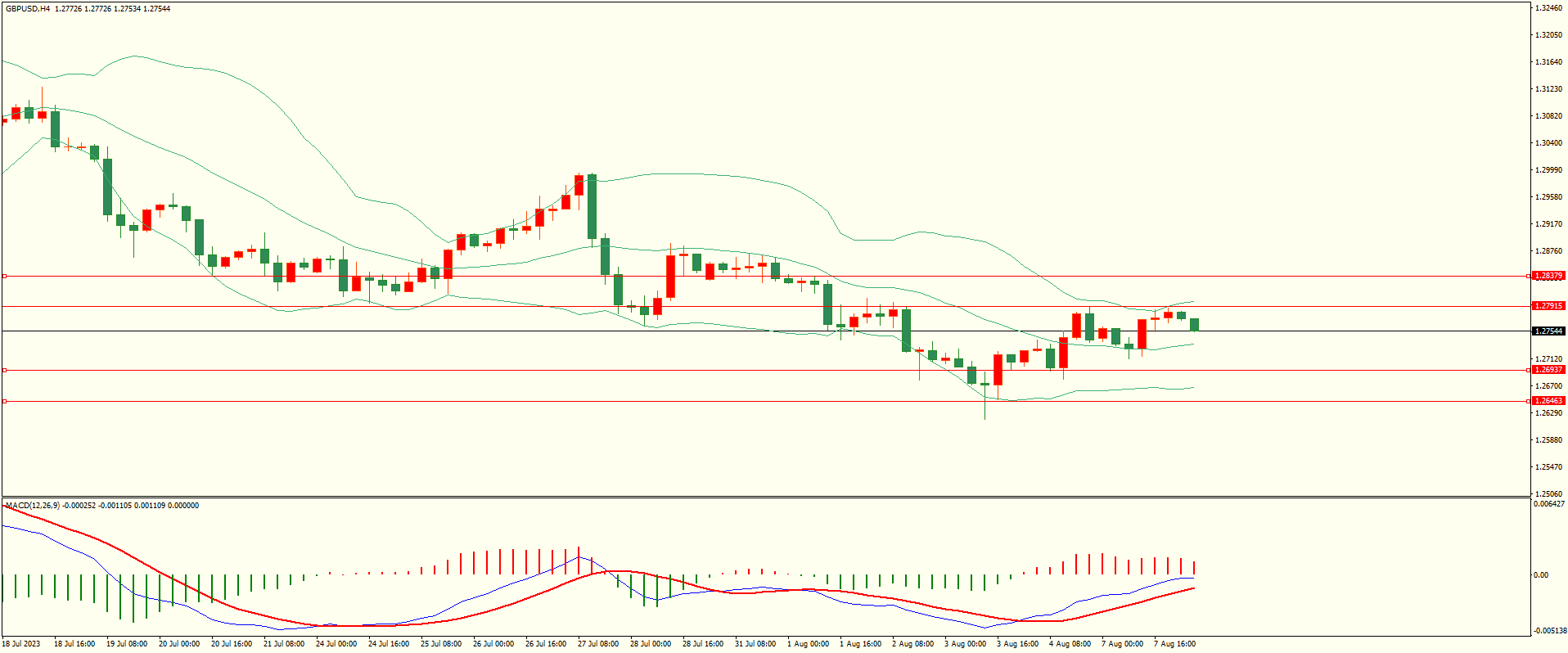Click the 1.25880 value on the price axis
This screenshot has height=653, width=1568.
[x=1549, y=440]
